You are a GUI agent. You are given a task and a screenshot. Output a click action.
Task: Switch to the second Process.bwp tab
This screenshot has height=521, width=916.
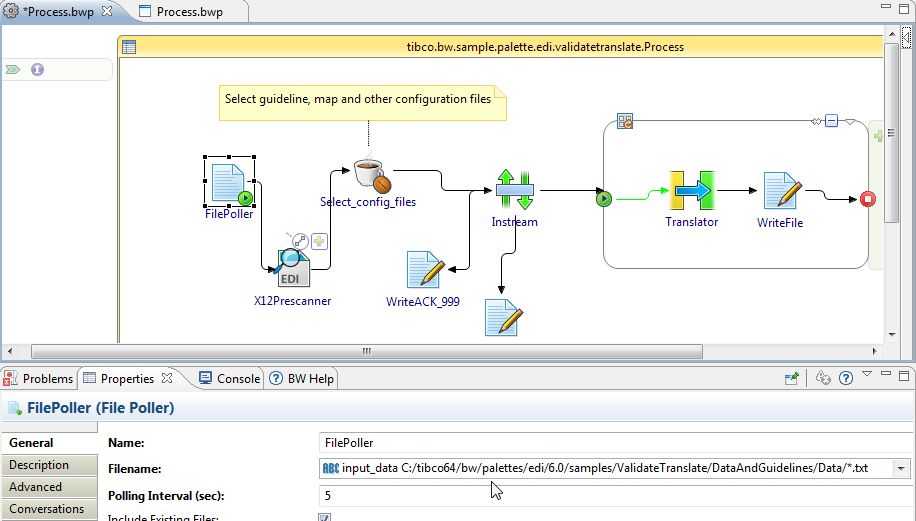click(x=189, y=12)
